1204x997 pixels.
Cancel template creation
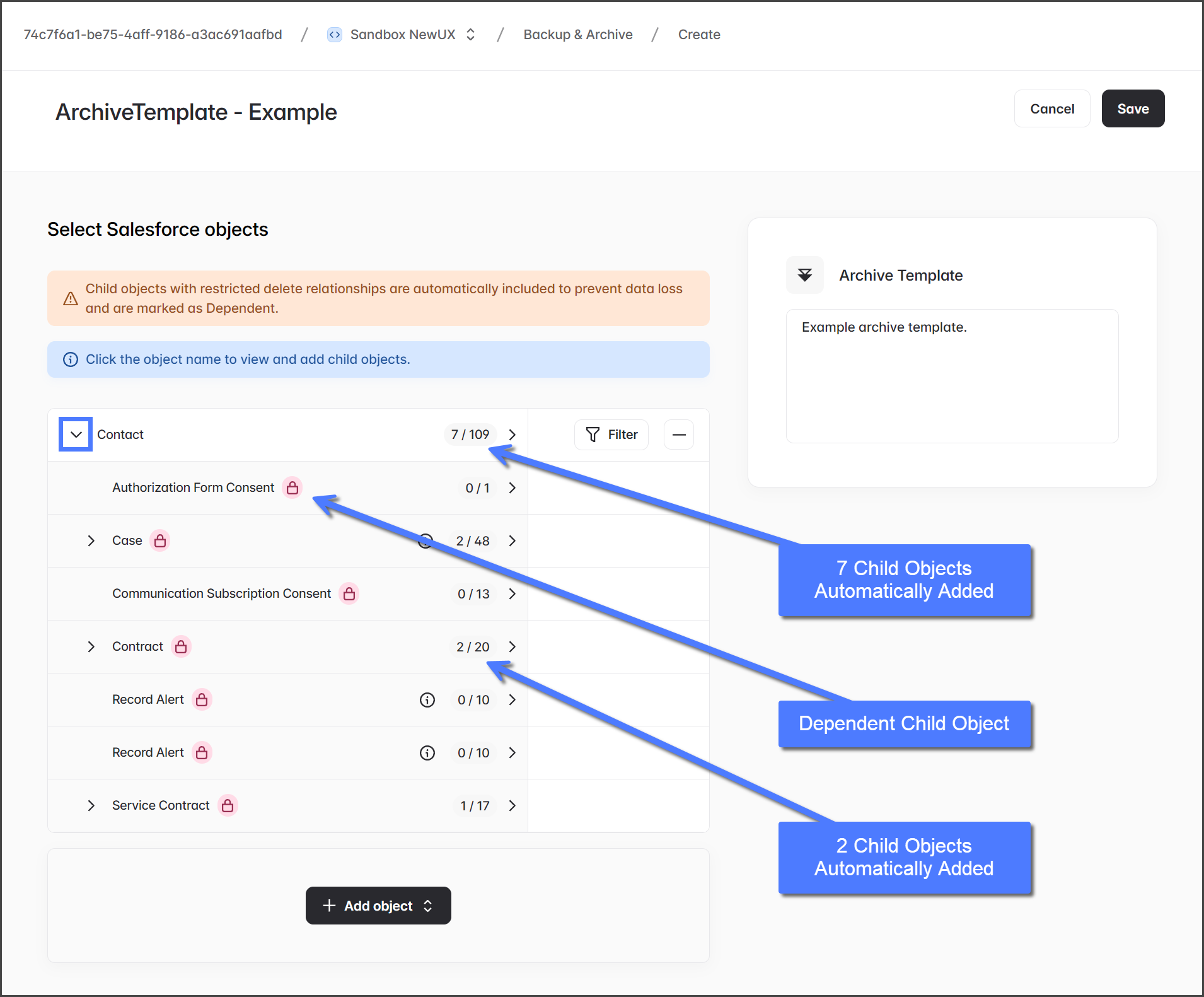click(x=1051, y=108)
